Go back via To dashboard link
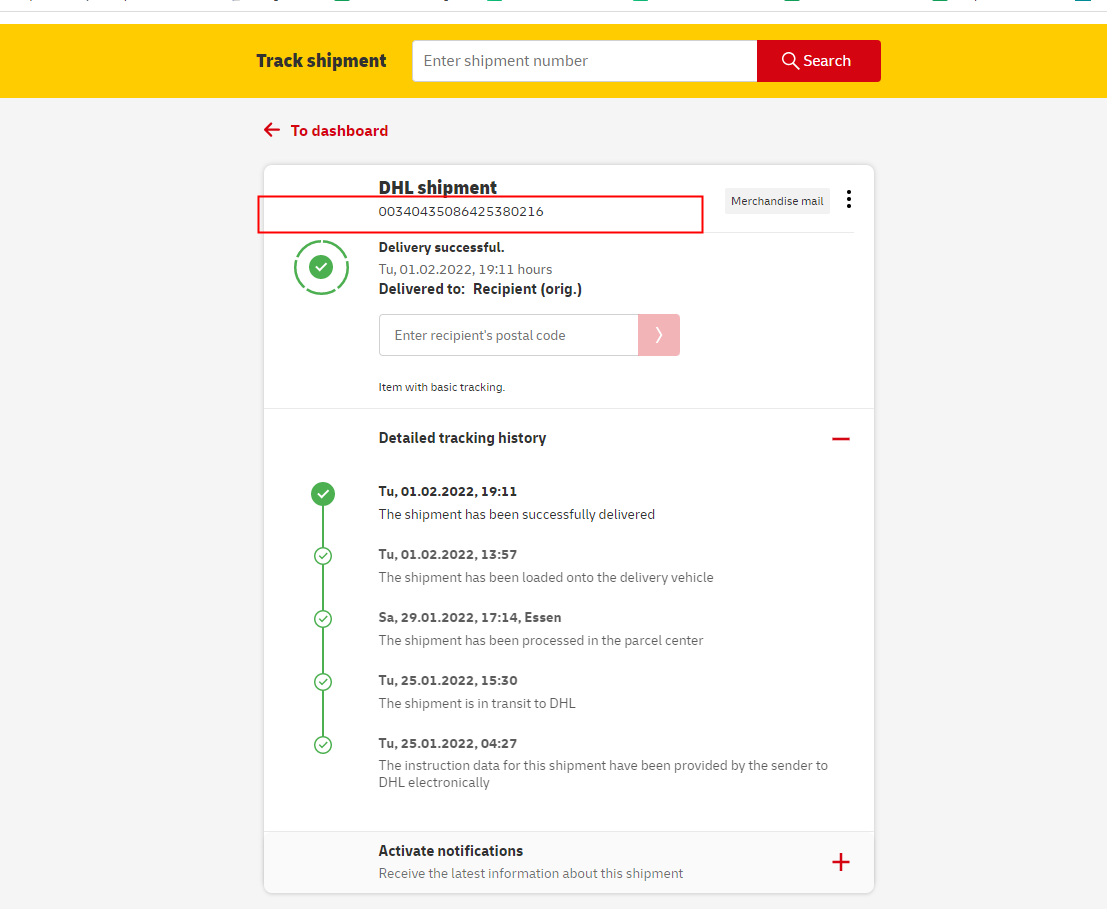This screenshot has width=1107, height=923. click(x=339, y=131)
